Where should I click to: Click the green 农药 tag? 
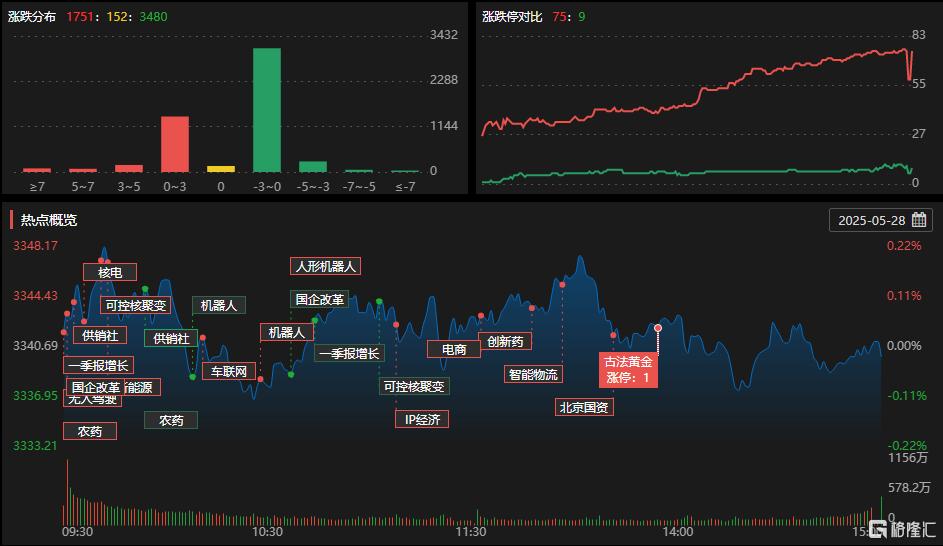point(171,420)
